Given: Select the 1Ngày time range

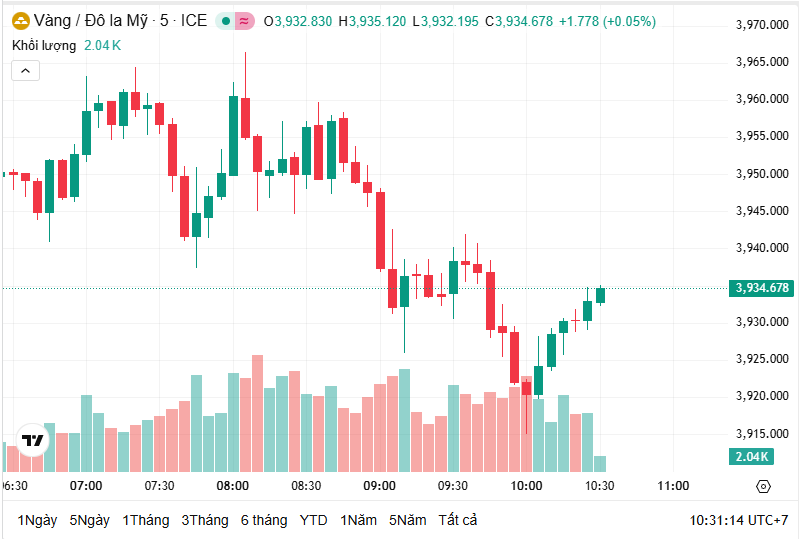Looking at the screenshot, I should 37,520.
